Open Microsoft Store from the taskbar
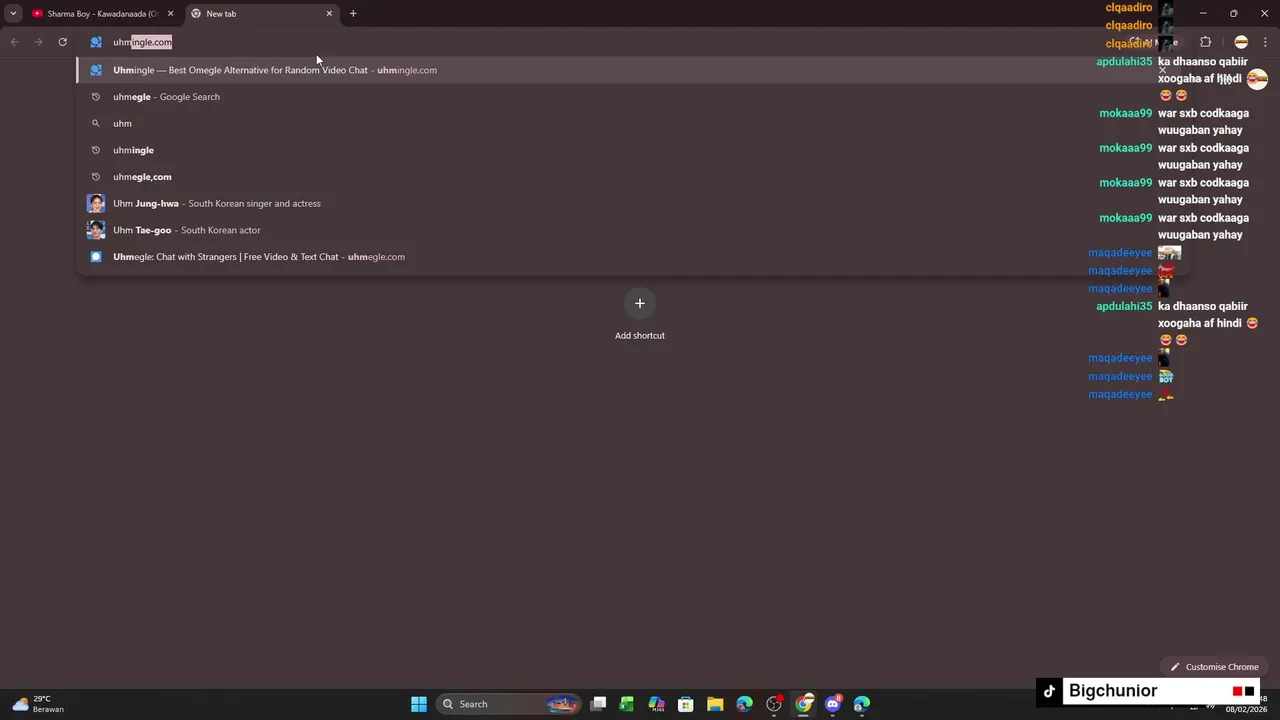The width and height of the screenshot is (1280, 720). tap(686, 704)
